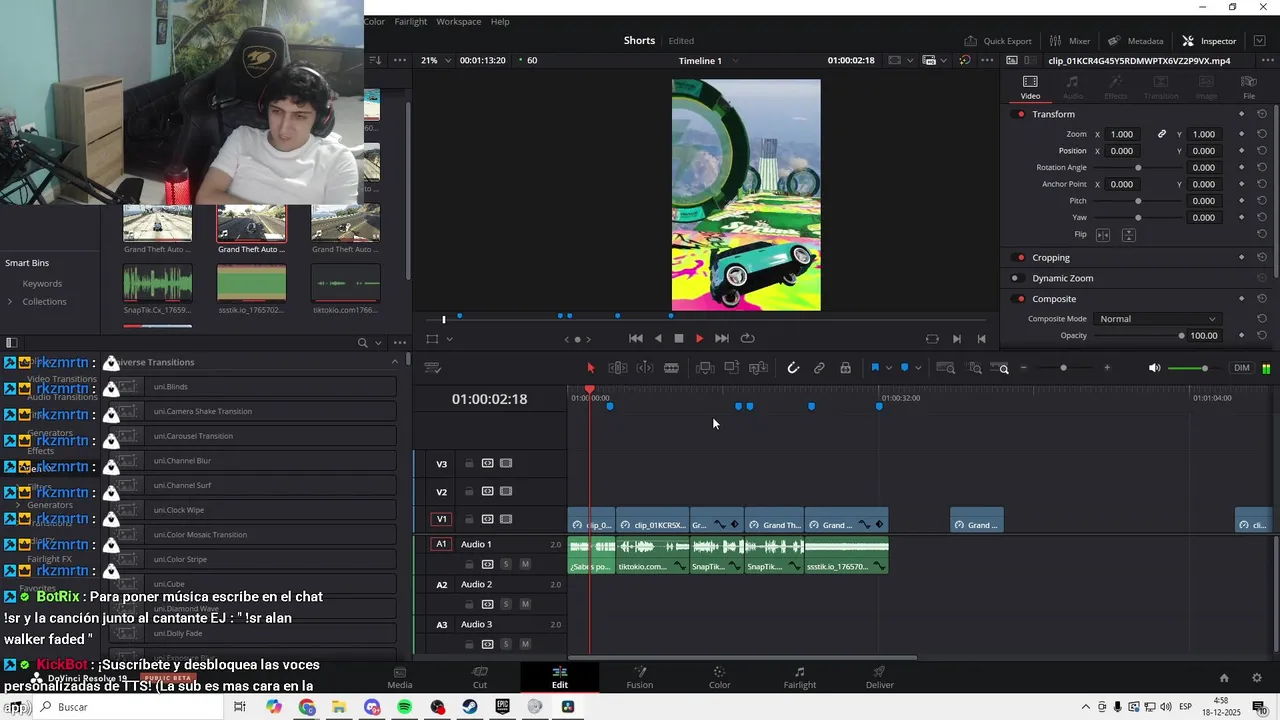The width and height of the screenshot is (1280, 720).
Task: Disable the V2 video track
Action: coord(506,491)
